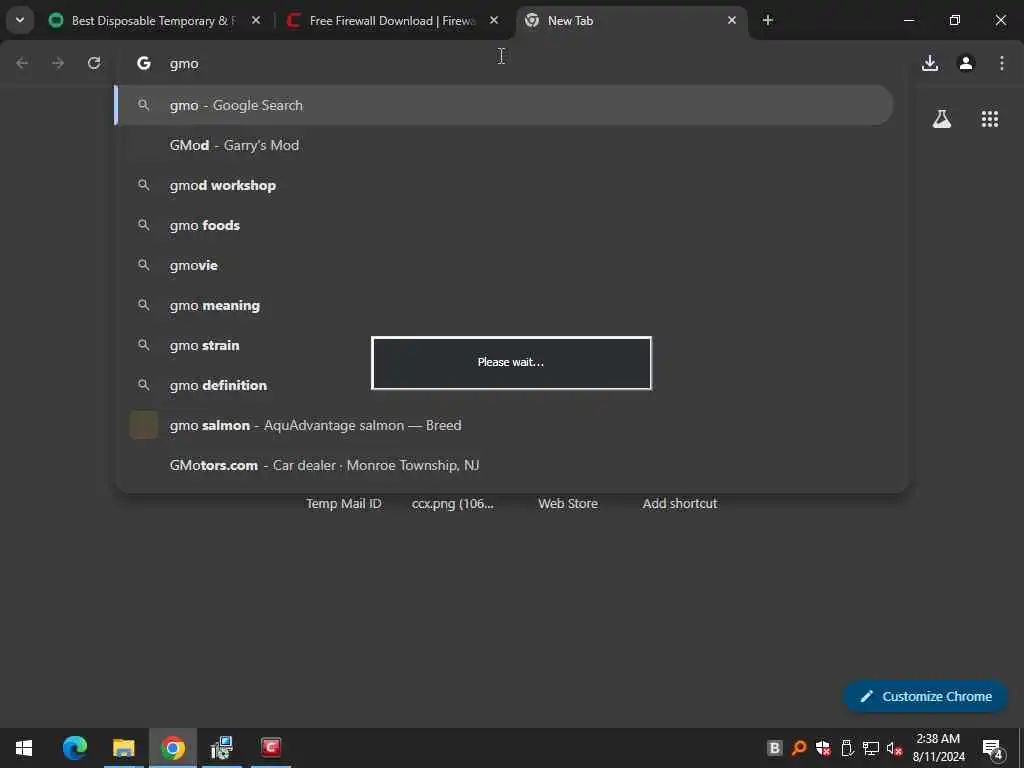Choose gmod workshop suggestion

504,185
